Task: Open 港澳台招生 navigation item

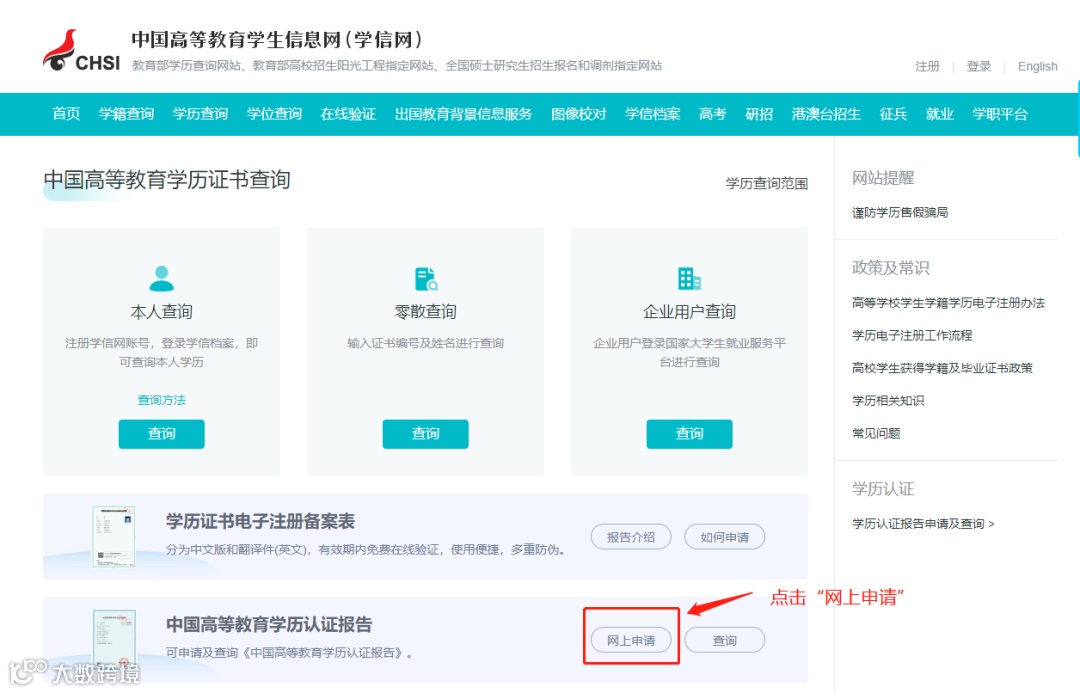Action: coord(826,114)
